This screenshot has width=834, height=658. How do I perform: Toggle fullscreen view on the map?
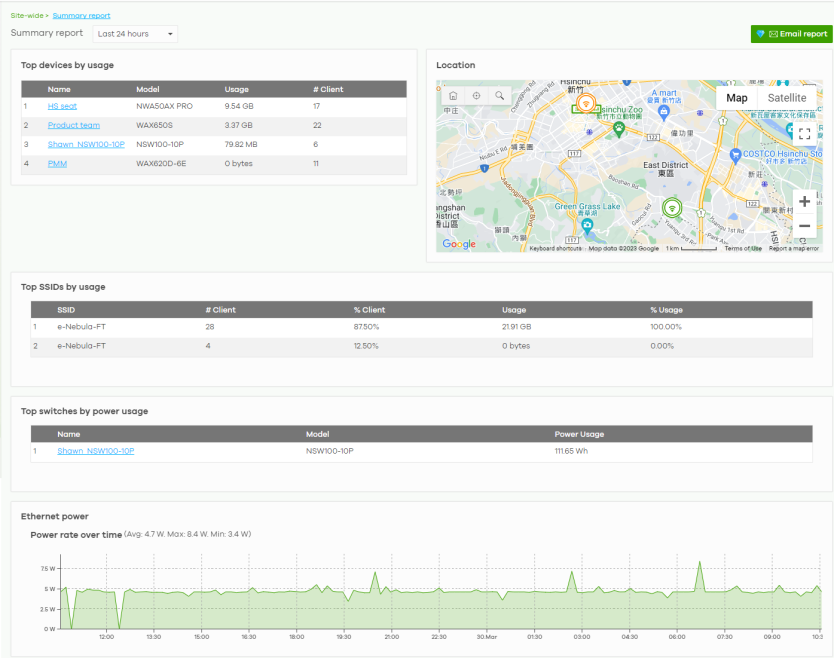(804, 134)
